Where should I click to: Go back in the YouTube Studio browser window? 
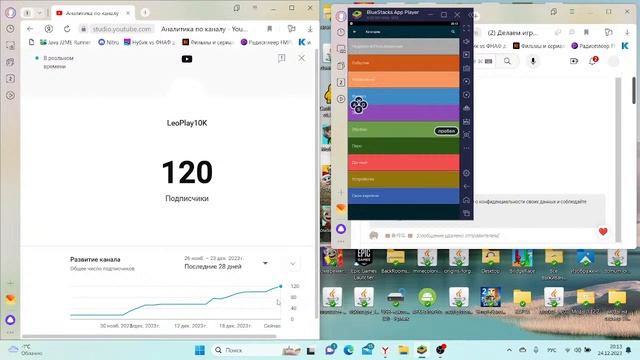coord(30,29)
